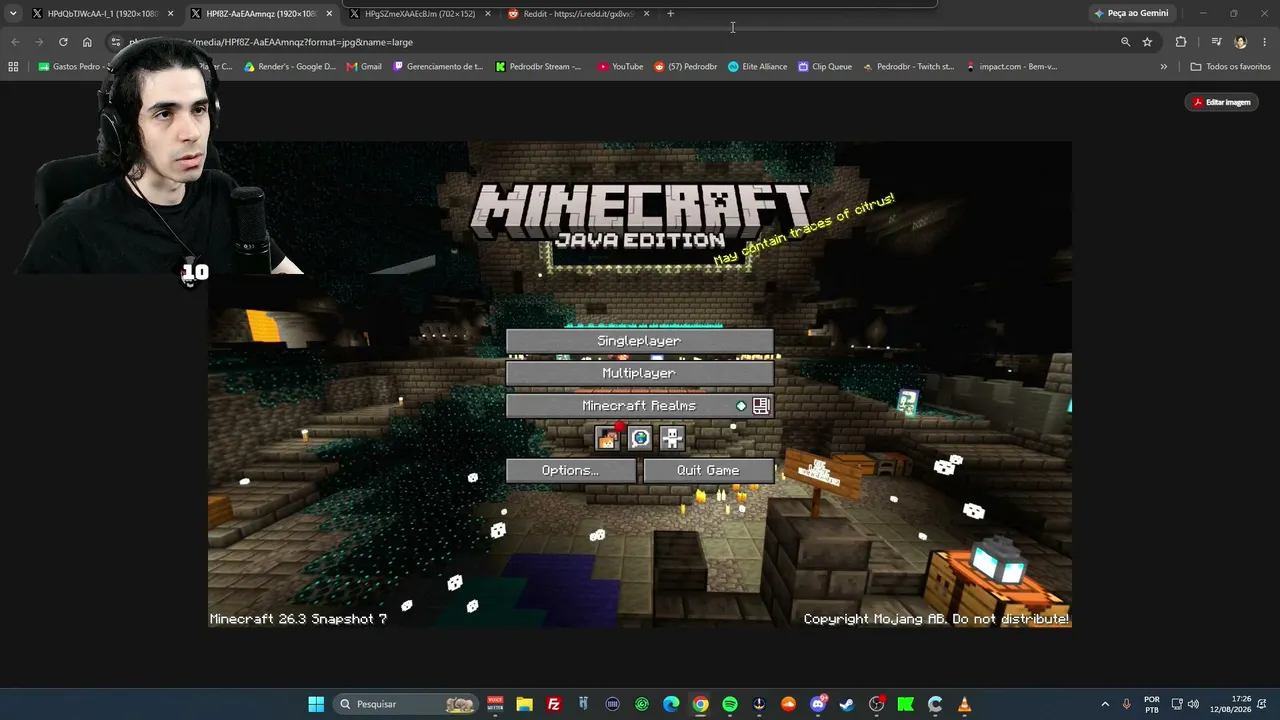Open Spotify from the taskbar
The height and width of the screenshot is (720, 1280).
click(x=730, y=704)
